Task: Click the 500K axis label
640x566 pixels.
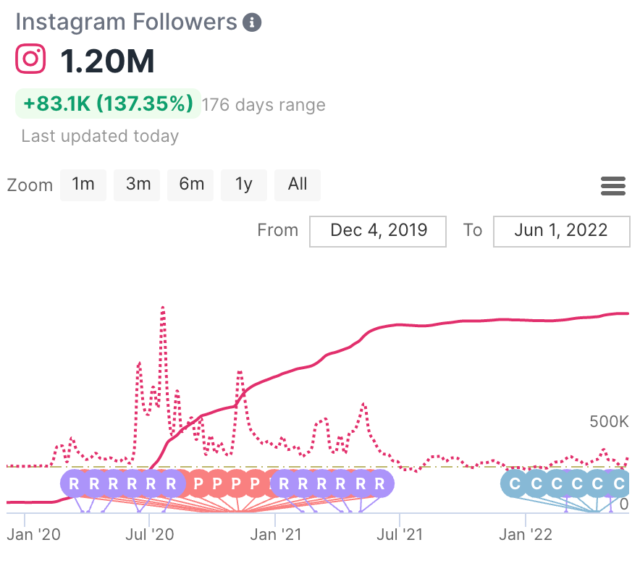Action: pos(608,420)
